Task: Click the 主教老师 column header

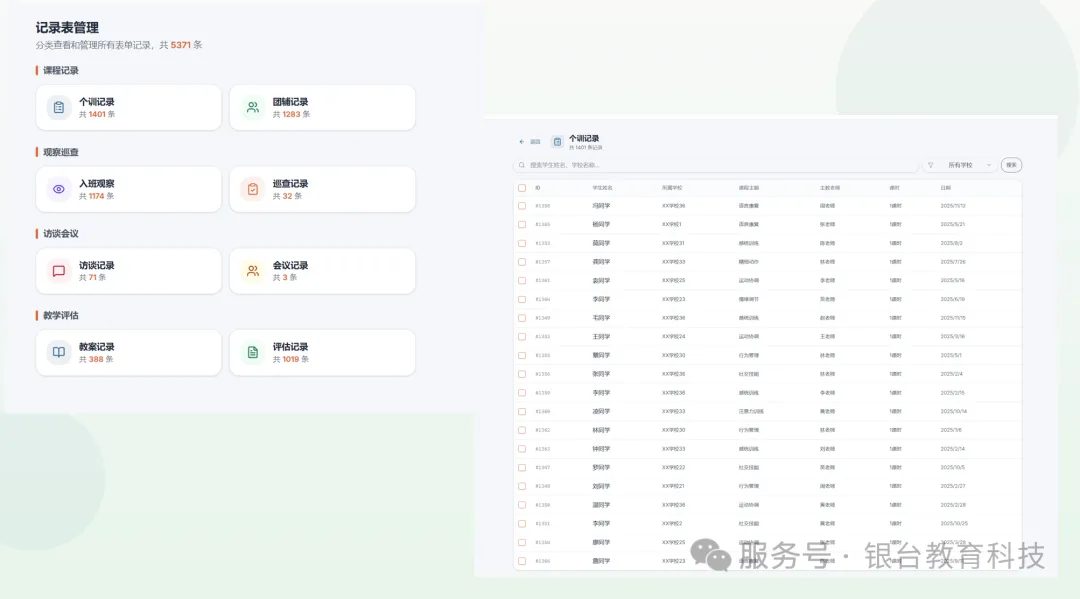Action: pos(829,188)
